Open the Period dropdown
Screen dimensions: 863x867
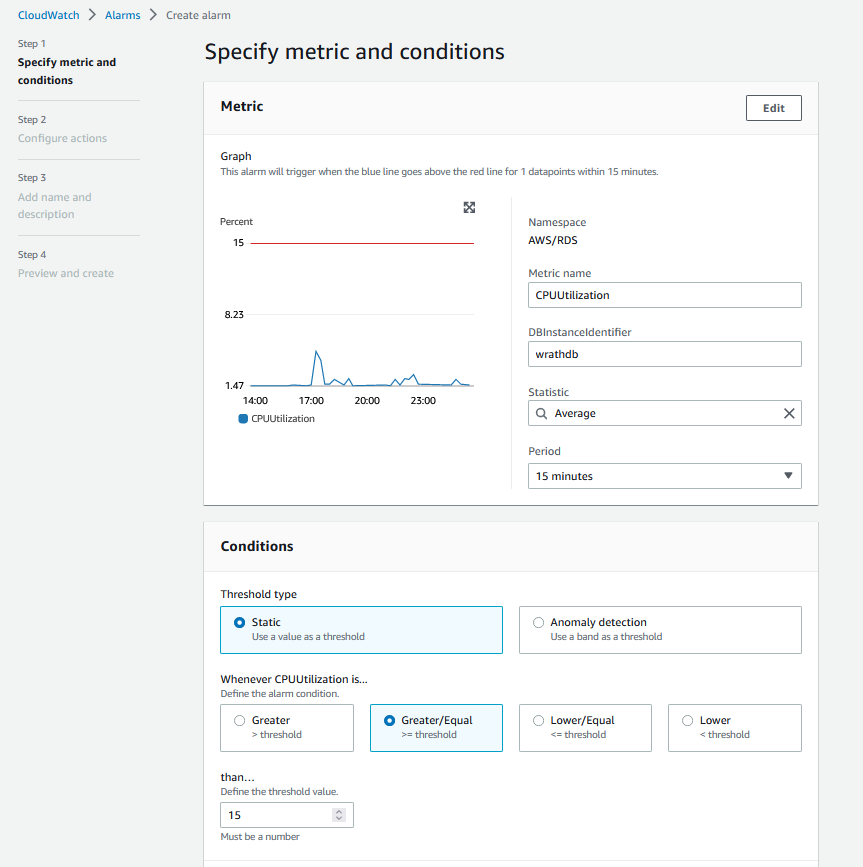pyautogui.click(x=664, y=476)
